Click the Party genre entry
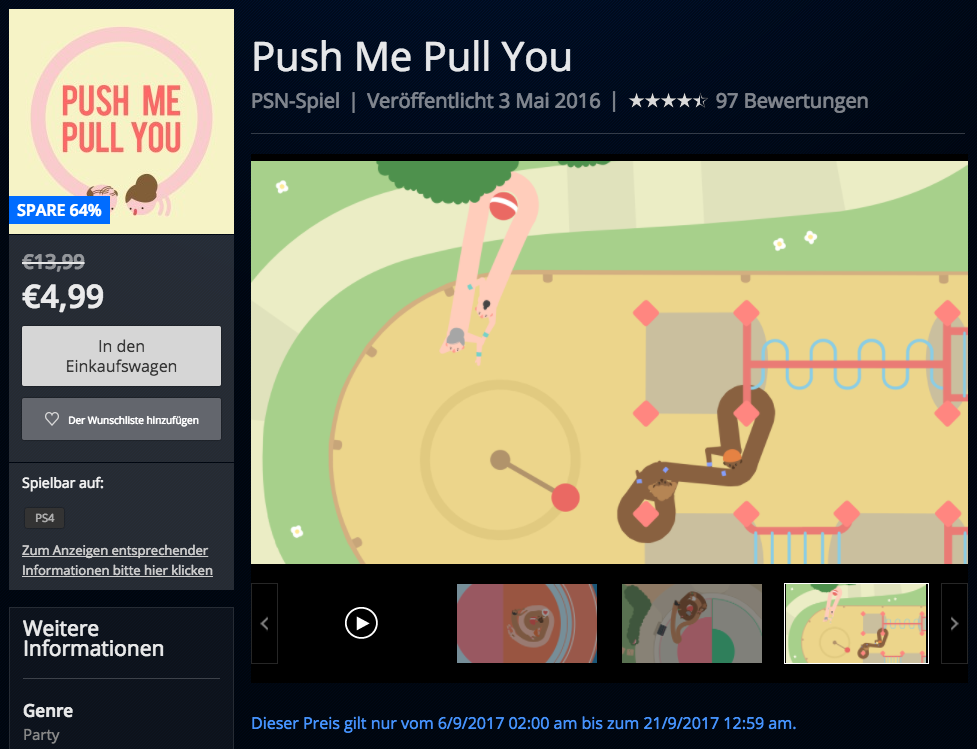Screen dimensions: 977x749 pos(41,735)
